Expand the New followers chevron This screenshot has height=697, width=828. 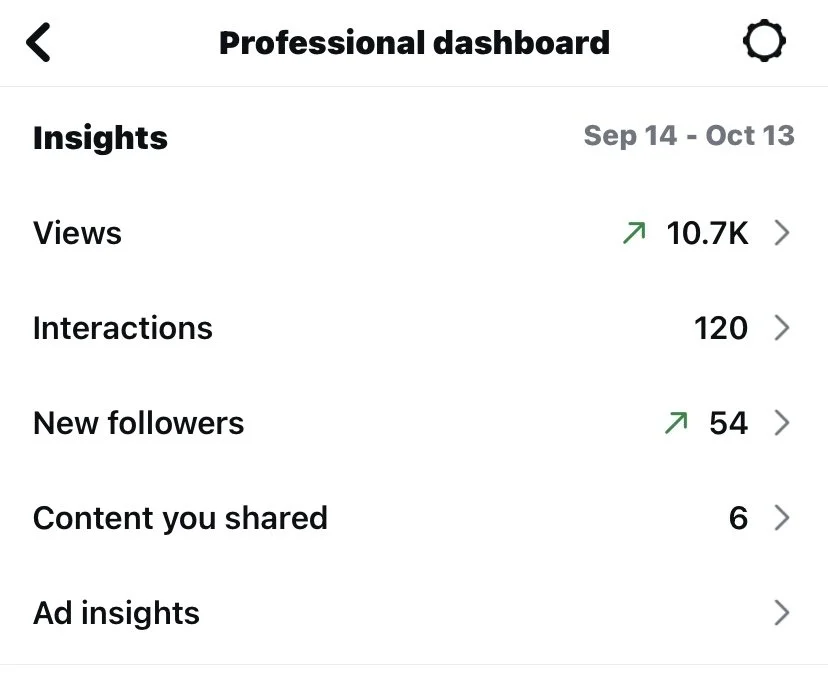tap(782, 423)
